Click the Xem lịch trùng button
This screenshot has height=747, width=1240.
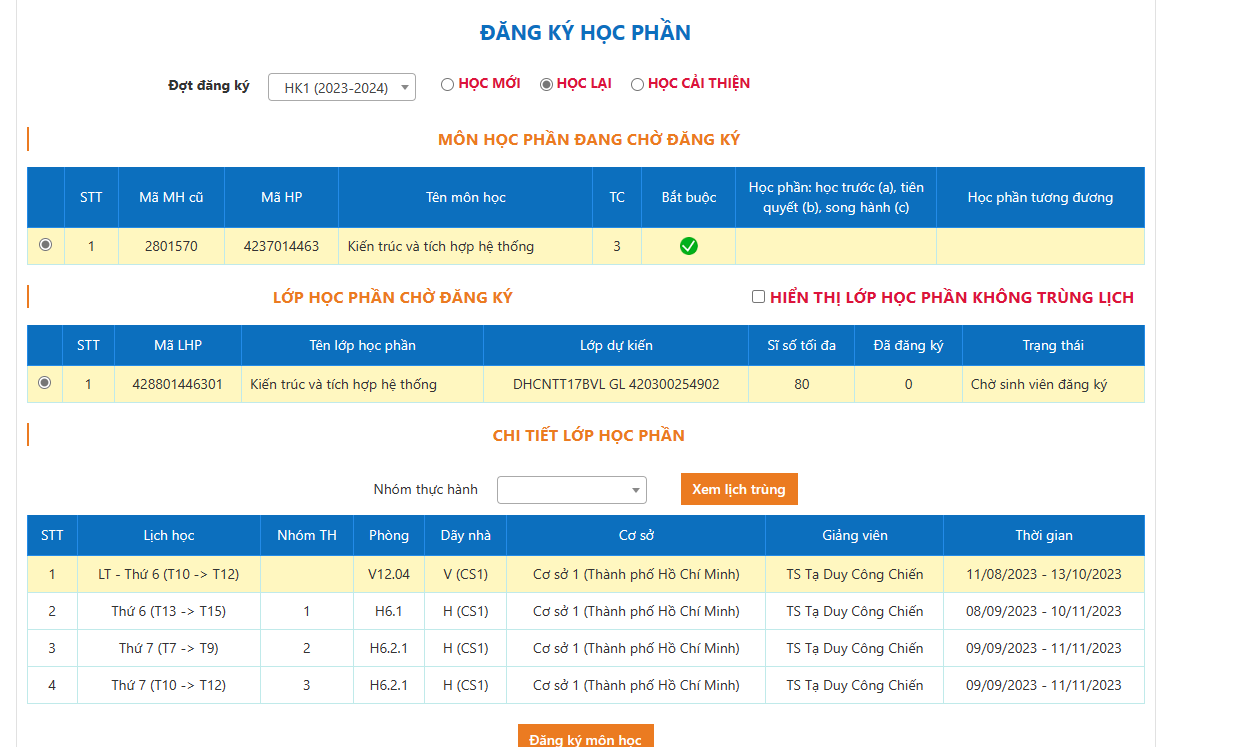click(739, 489)
